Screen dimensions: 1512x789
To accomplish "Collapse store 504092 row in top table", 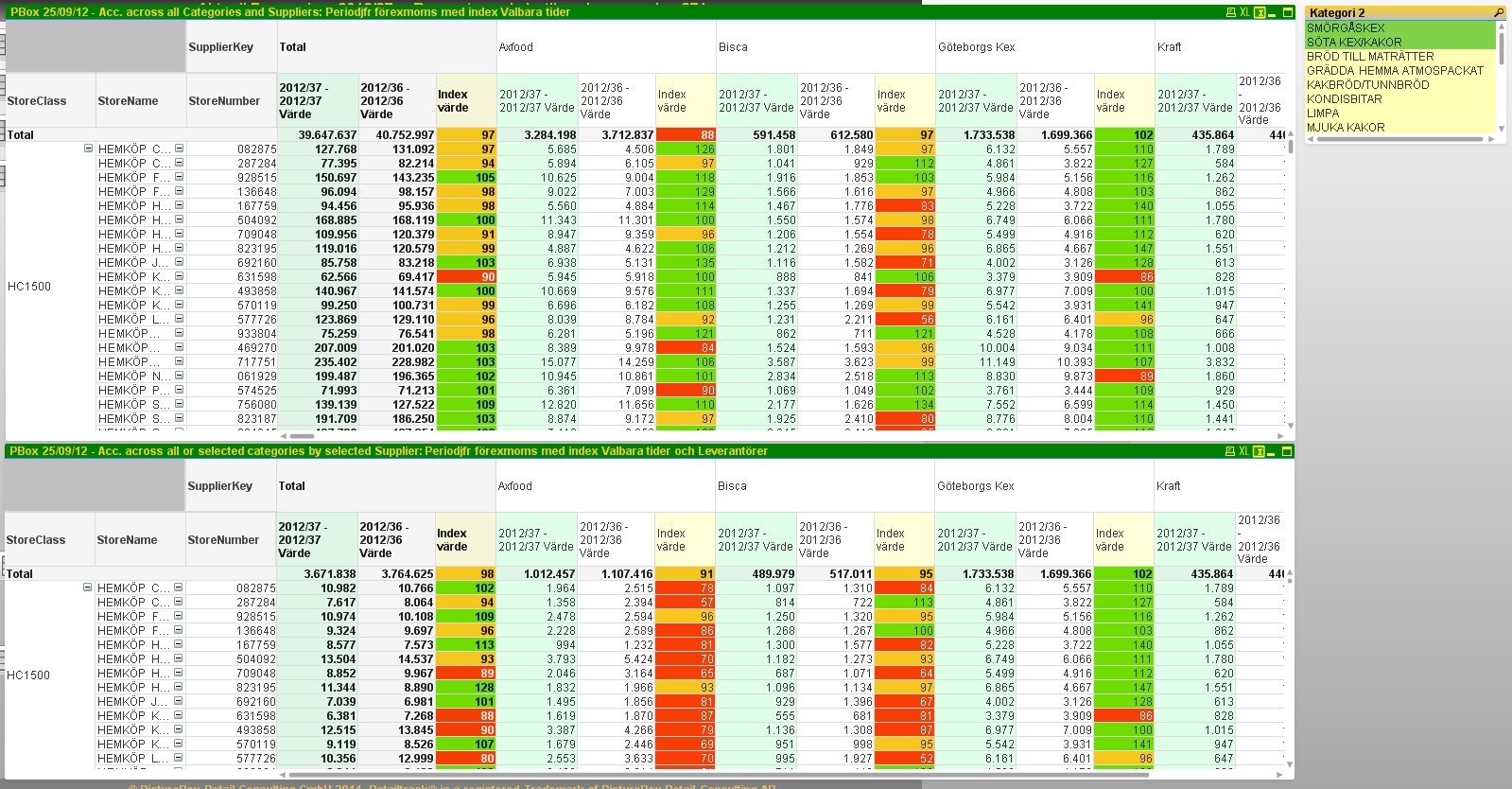I will 179,219.
